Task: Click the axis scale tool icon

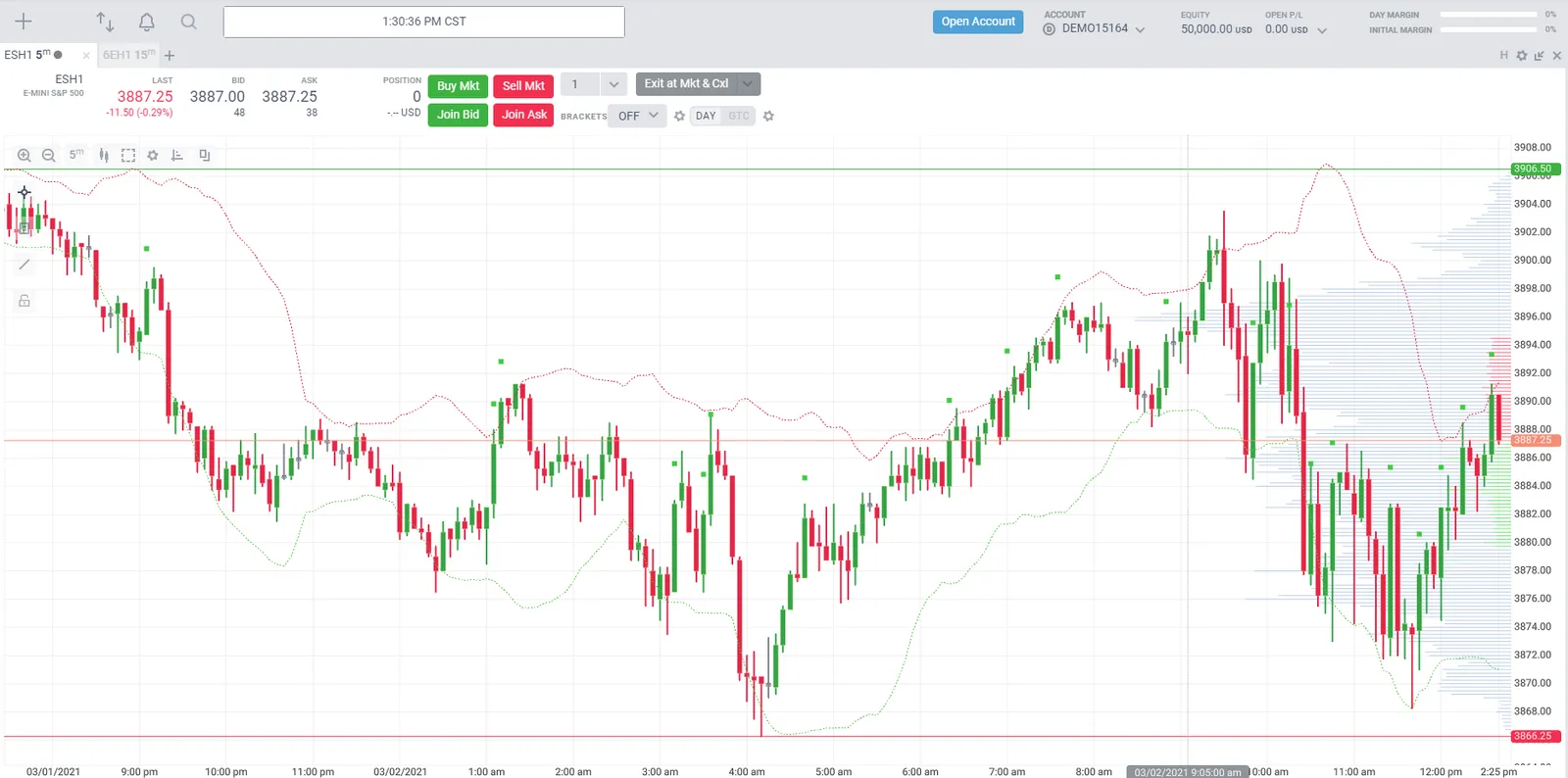Action: pyautogui.click(x=177, y=155)
